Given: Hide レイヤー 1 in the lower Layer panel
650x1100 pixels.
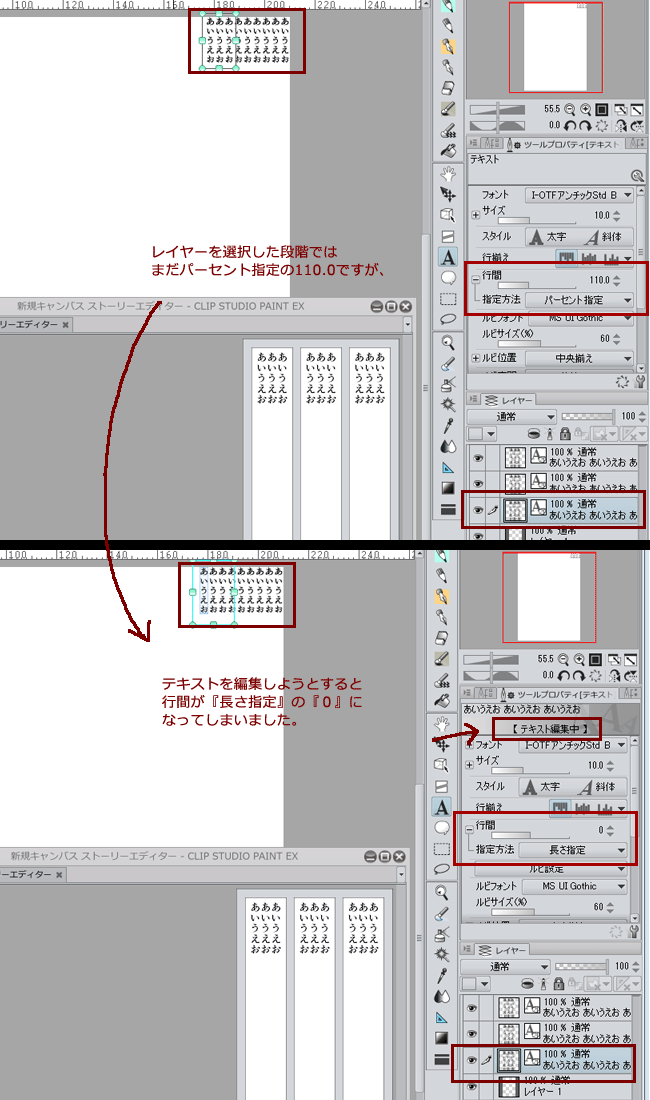Looking at the screenshot, I should (x=472, y=1086).
